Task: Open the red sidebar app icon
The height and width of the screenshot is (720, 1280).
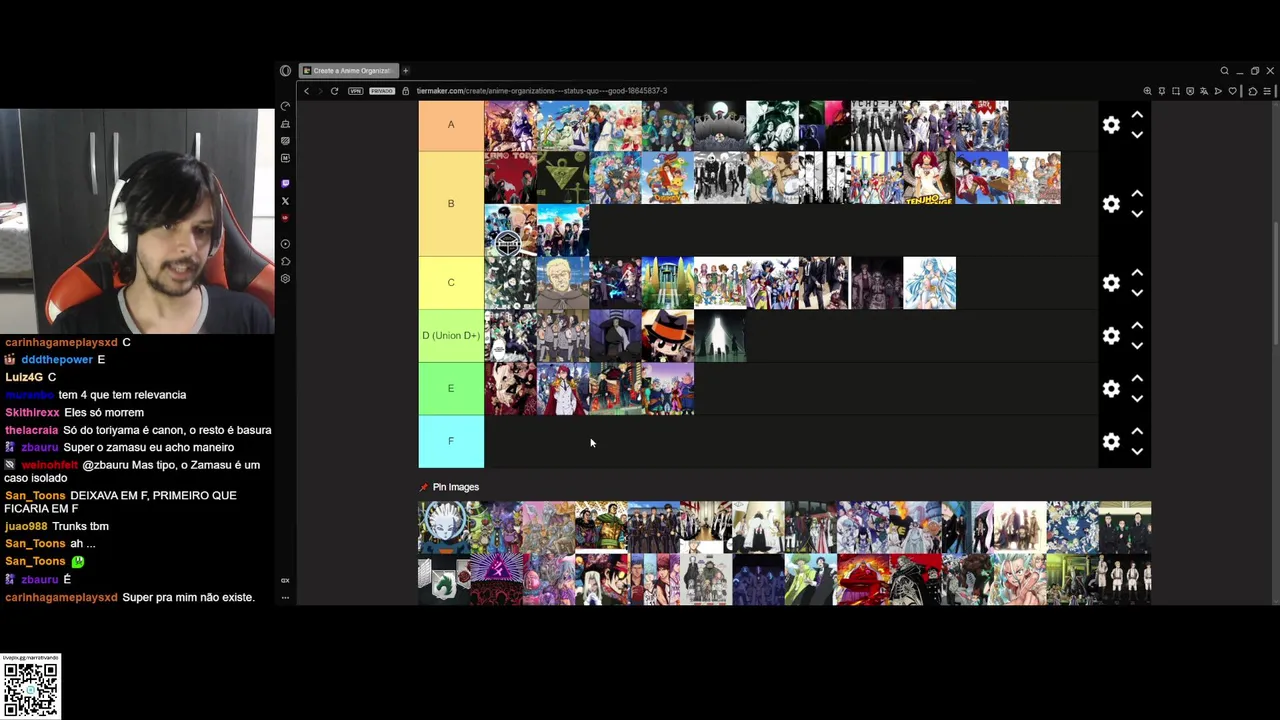Action: coord(285,218)
